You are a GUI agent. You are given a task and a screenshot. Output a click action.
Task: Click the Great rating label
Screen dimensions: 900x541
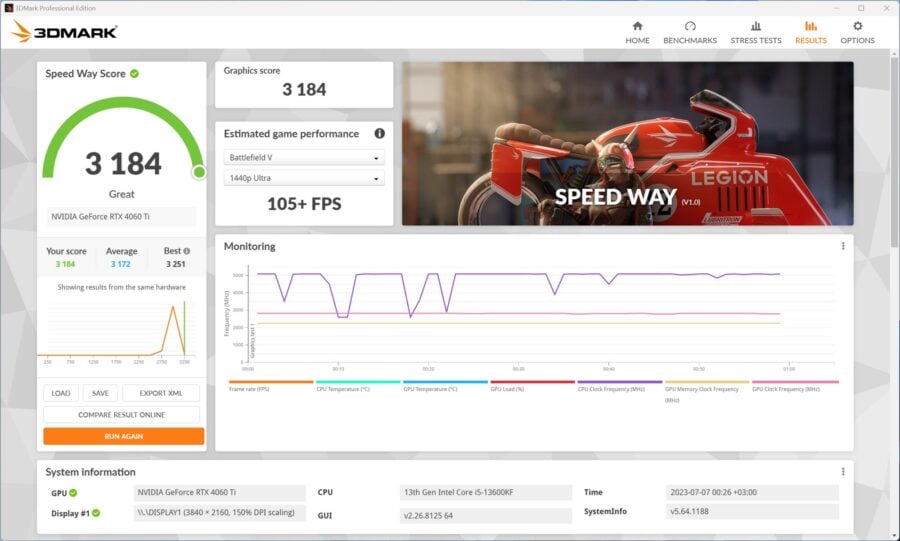point(122,194)
